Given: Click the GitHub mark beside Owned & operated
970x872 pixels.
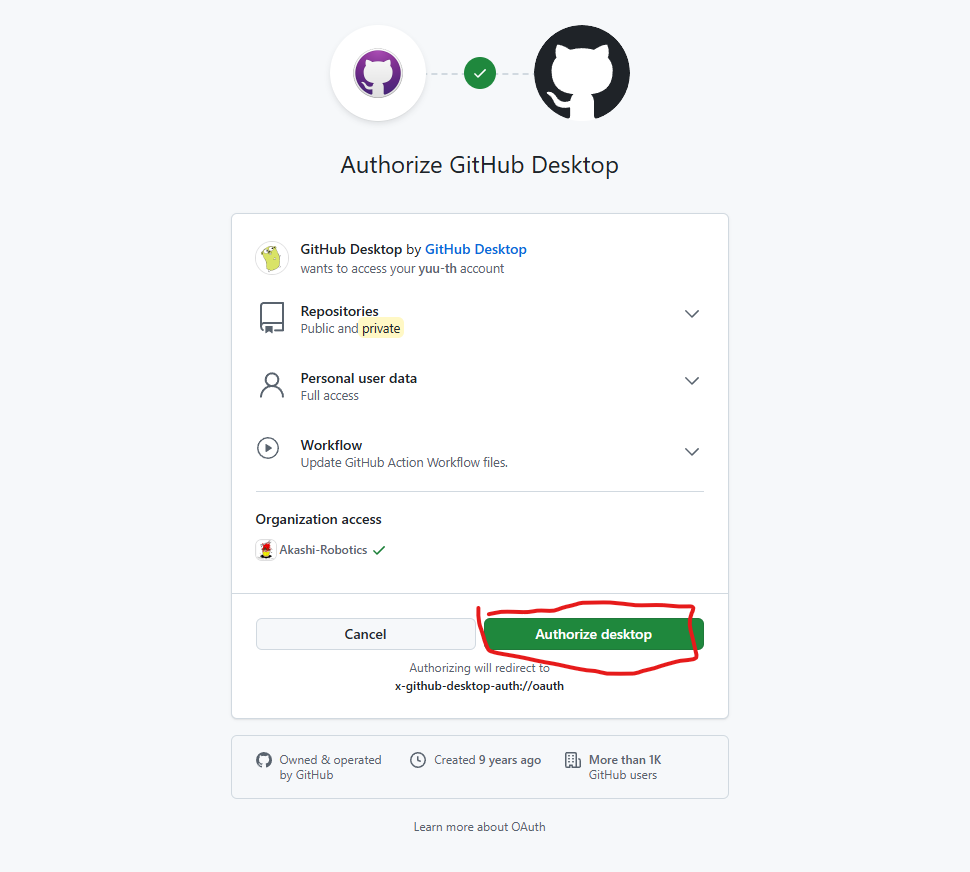Looking at the screenshot, I should coord(264,760).
